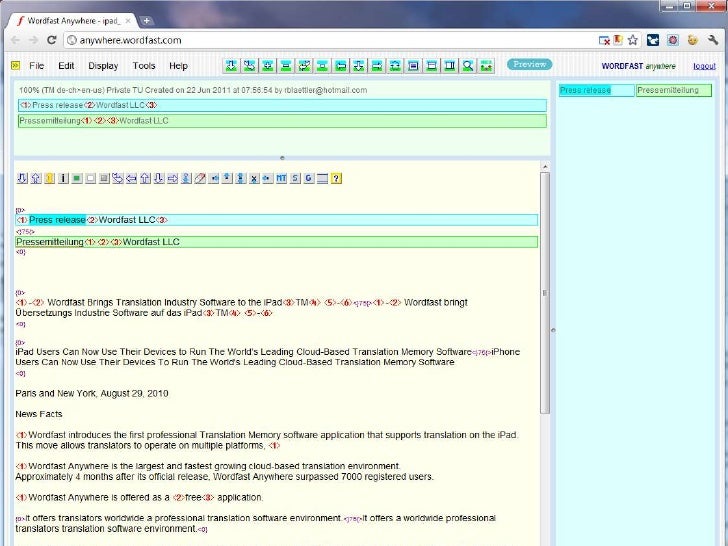
Task: Click the swap arrows icon in the green toolbar
Action: [x=304, y=66]
